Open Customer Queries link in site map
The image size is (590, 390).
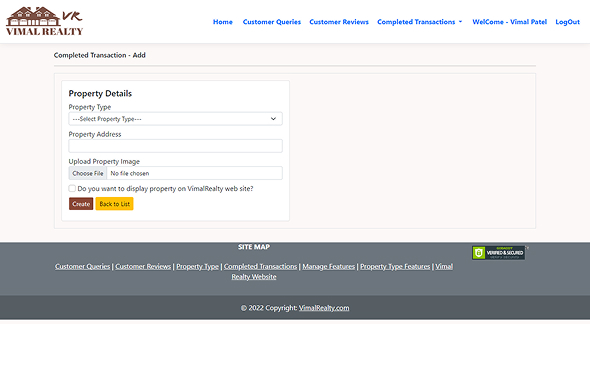(82, 266)
